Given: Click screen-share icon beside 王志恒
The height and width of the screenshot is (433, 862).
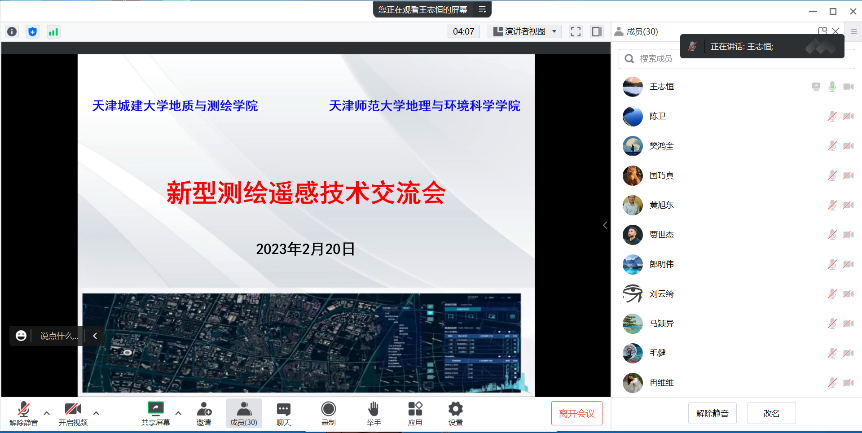Looking at the screenshot, I should (816, 86).
